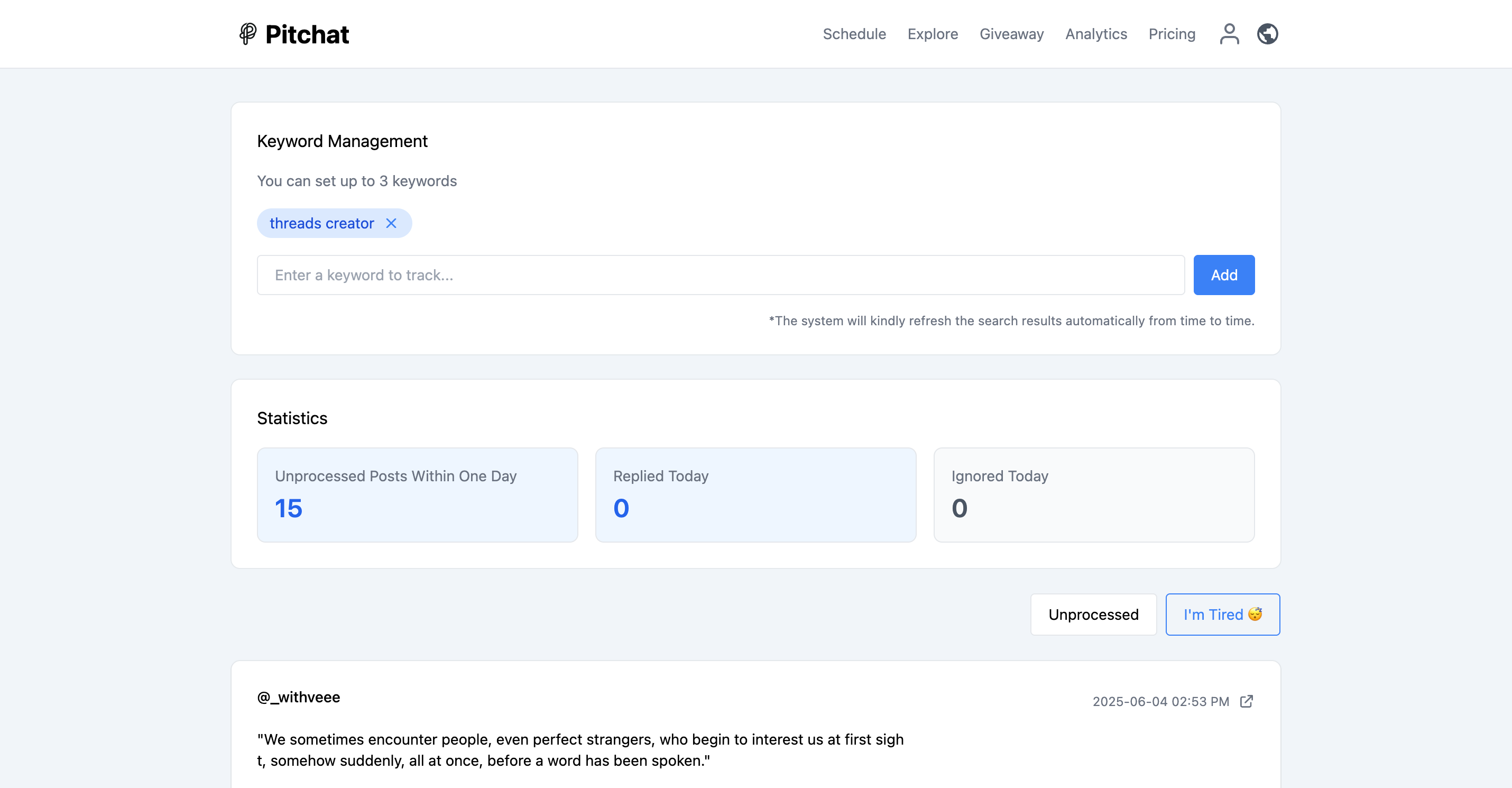Open the @_withveee profile name
Viewport: 1512px width, 788px height.
point(299,697)
